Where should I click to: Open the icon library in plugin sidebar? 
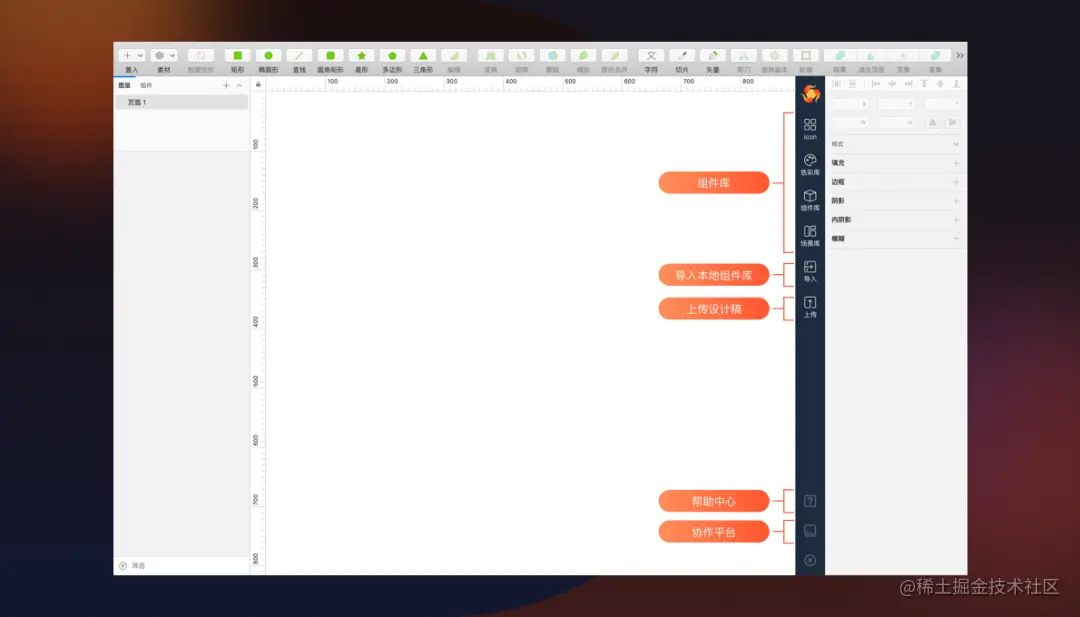[810, 128]
